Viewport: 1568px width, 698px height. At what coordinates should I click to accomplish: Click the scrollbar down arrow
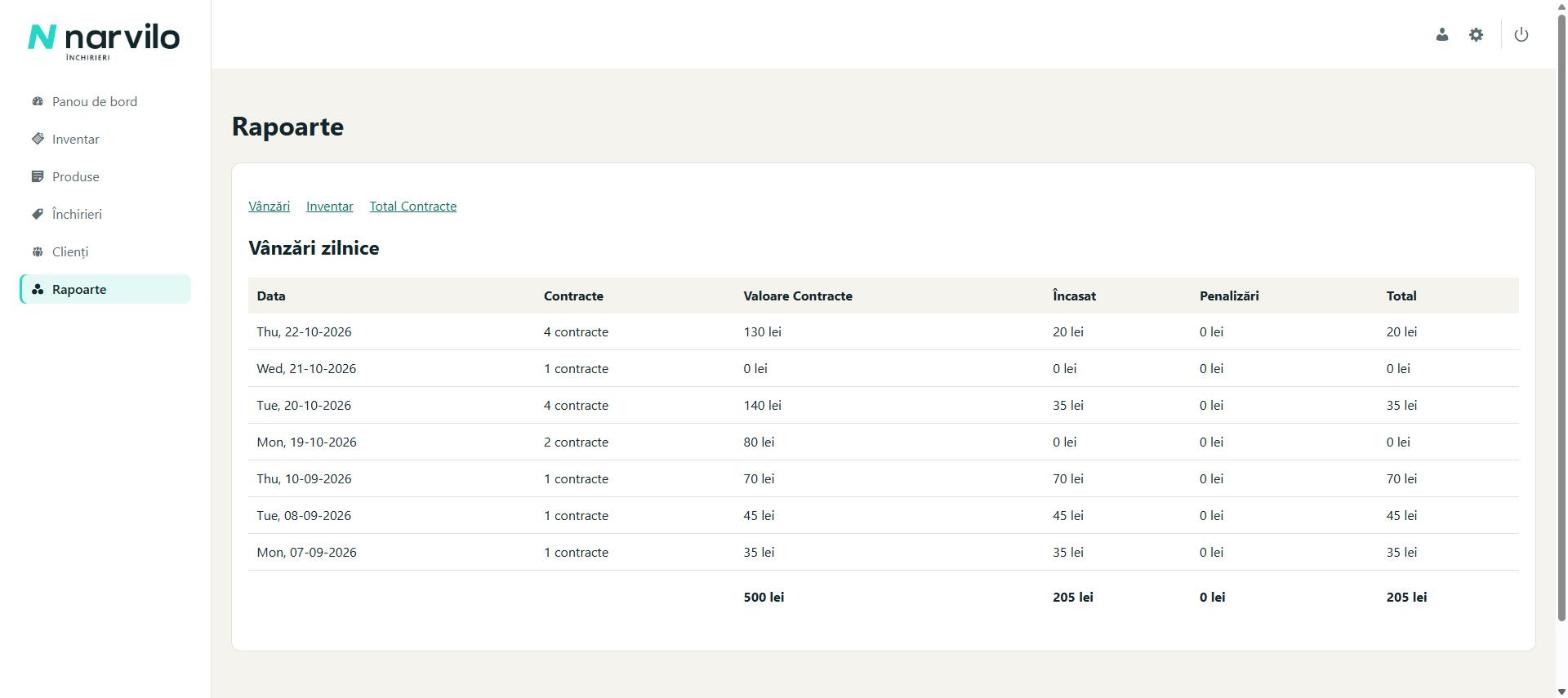click(1561, 691)
